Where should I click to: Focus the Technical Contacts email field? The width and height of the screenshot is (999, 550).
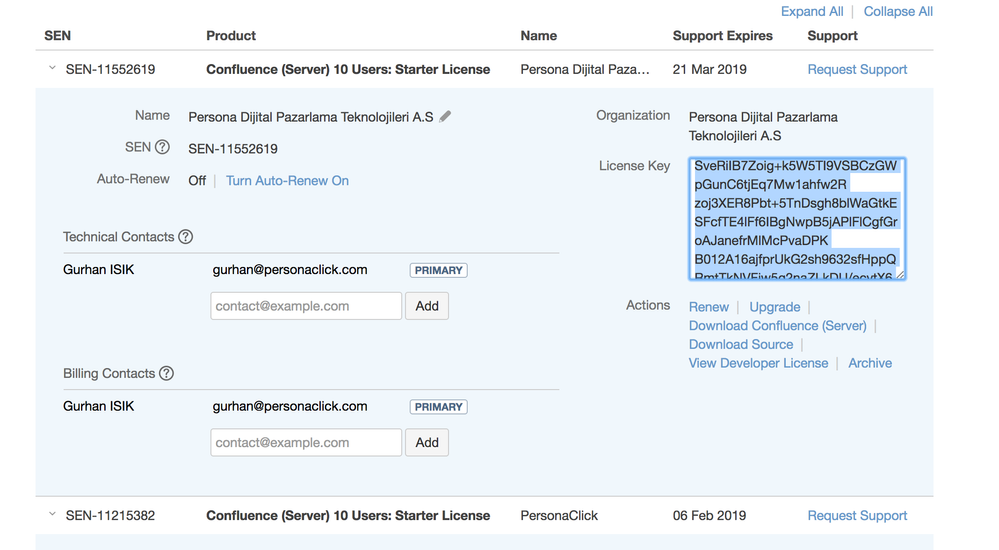click(306, 306)
